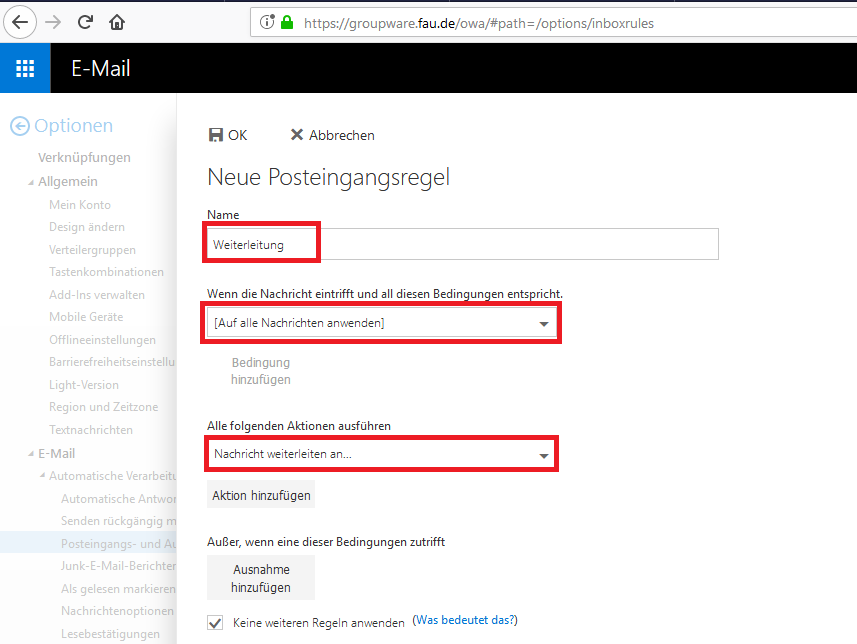This screenshot has height=644, width=857.
Task: Click the browser forward arrow
Action: 53,21
